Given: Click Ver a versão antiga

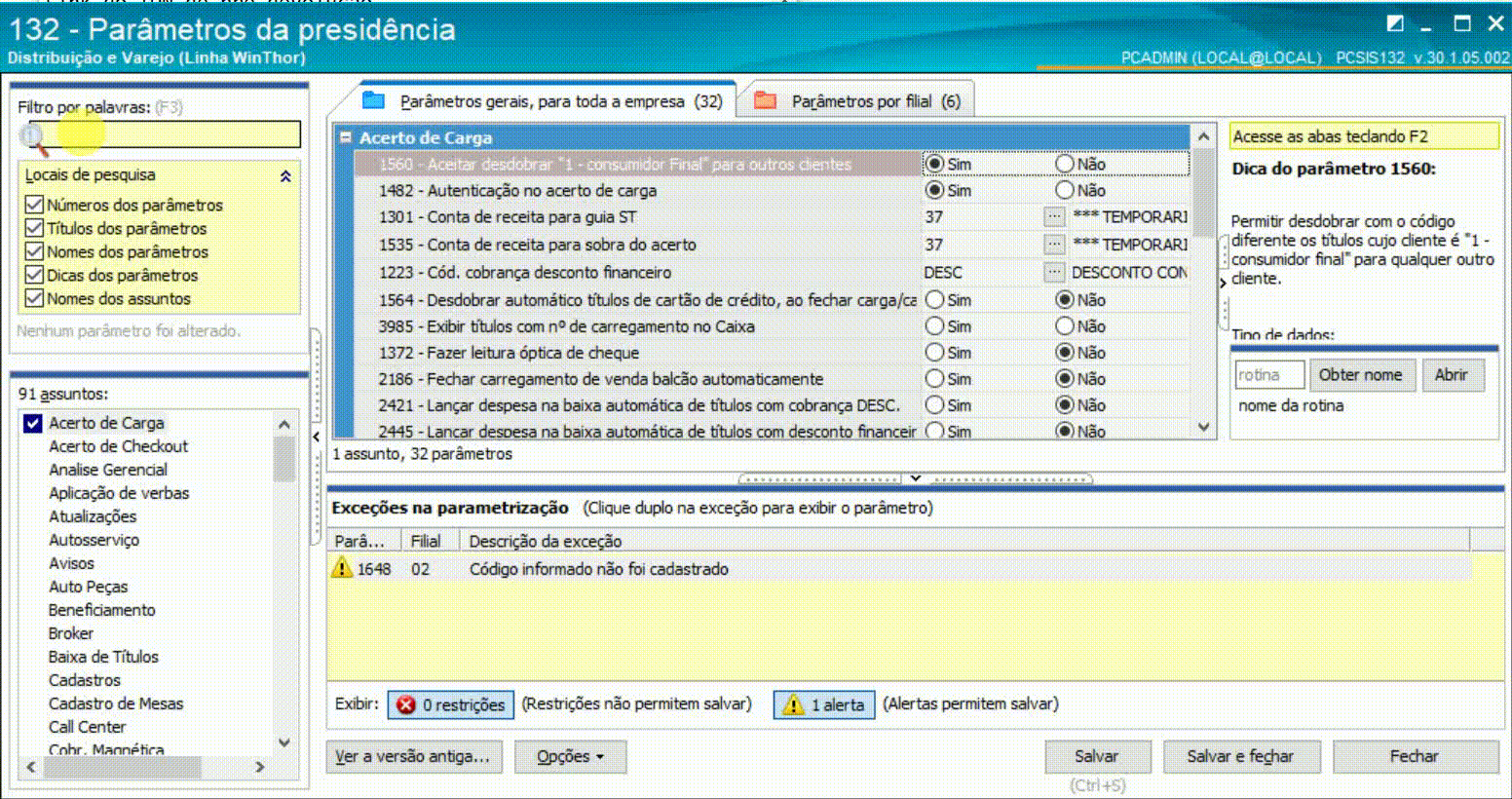Looking at the screenshot, I should [x=415, y=755].
